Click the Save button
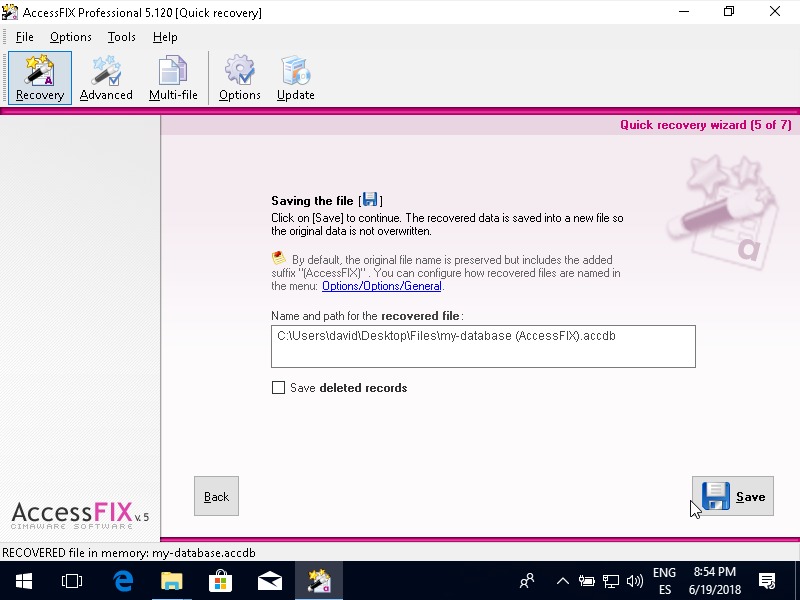Viewport: 800px width, 600px height. click(733, 496)
